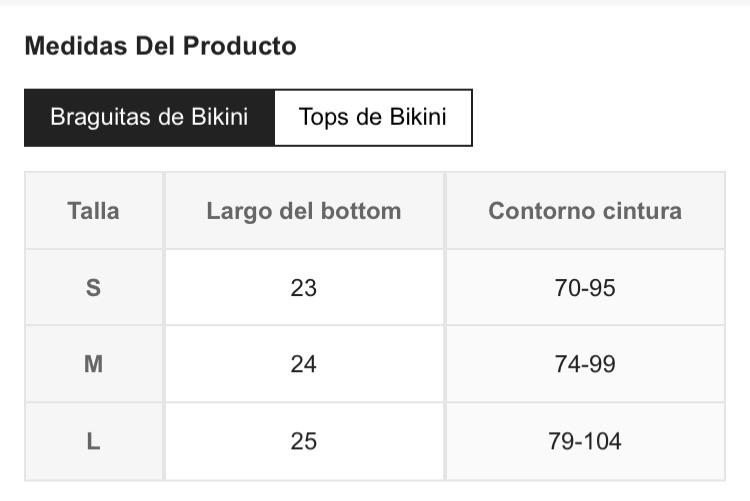
Task: Select the Braguitas de Bikini tab
Action: (149, 117)
